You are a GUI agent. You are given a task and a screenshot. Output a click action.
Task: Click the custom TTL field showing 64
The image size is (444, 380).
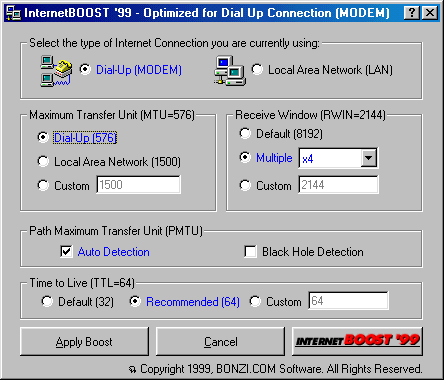tap(348, 301)
